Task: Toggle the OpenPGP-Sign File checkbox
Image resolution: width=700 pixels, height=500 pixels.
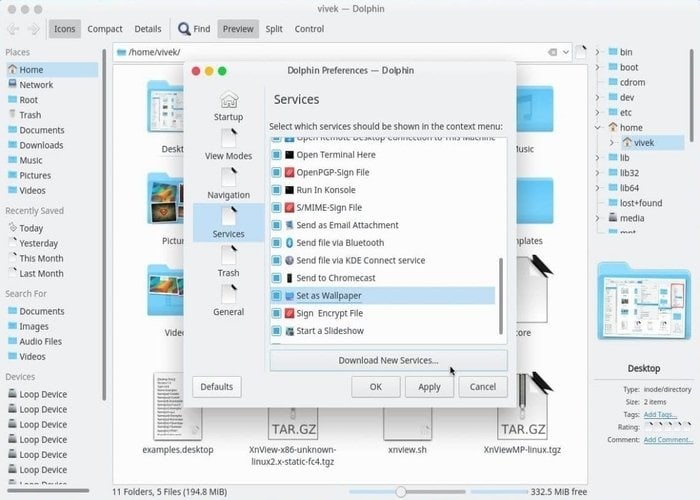Action: coord(276,172)
